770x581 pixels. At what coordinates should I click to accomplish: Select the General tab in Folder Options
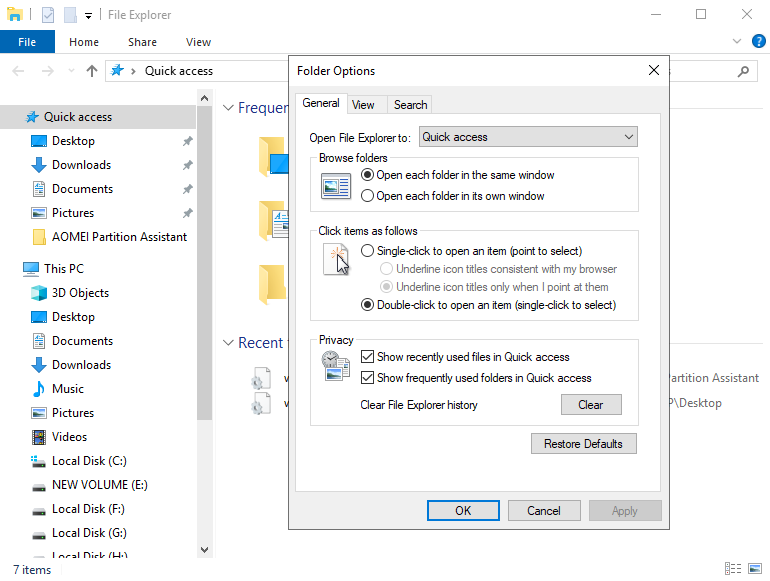pos(321,103)
